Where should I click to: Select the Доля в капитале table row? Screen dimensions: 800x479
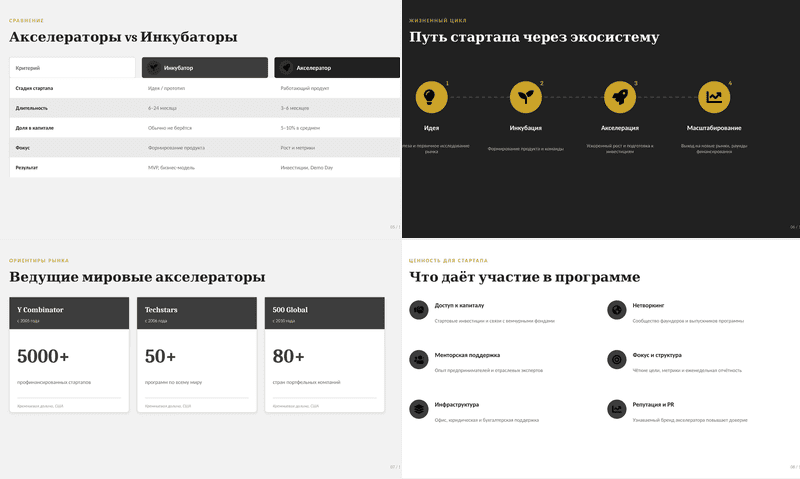pos(205,128)
